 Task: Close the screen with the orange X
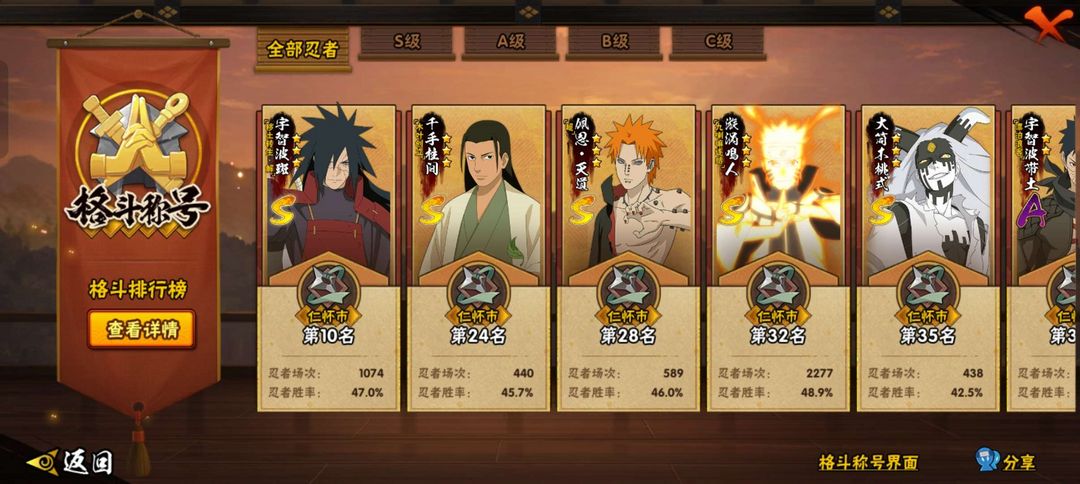coord(1047,24)
